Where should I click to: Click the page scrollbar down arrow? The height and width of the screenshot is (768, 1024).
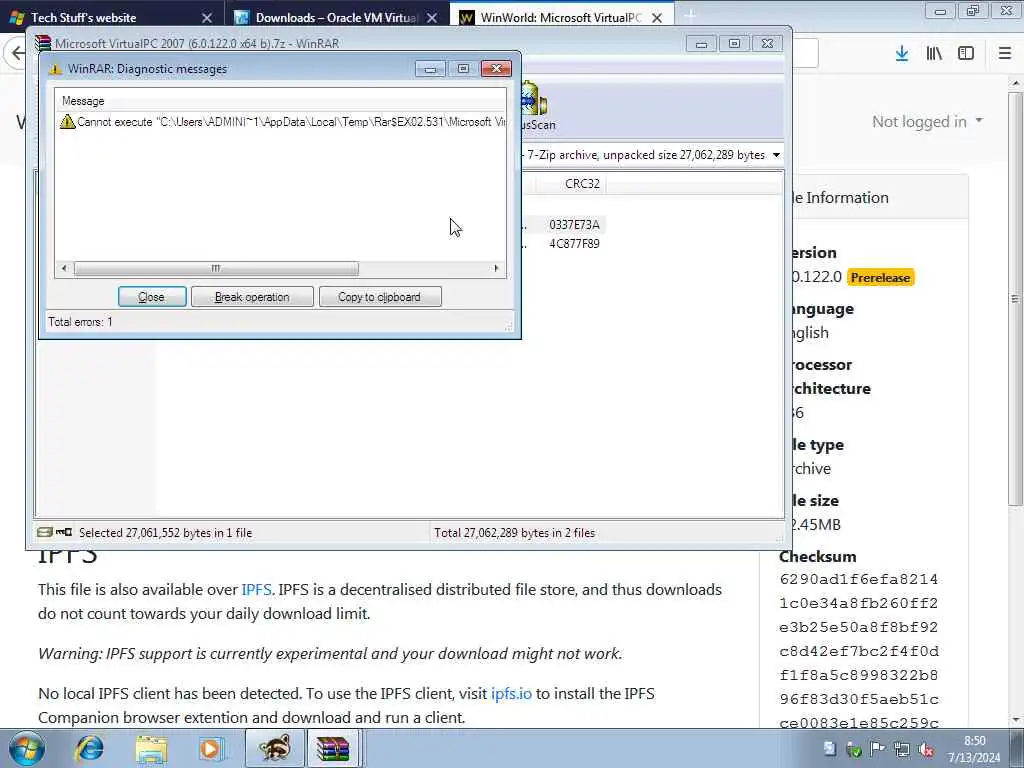(x=1015, y=720)
